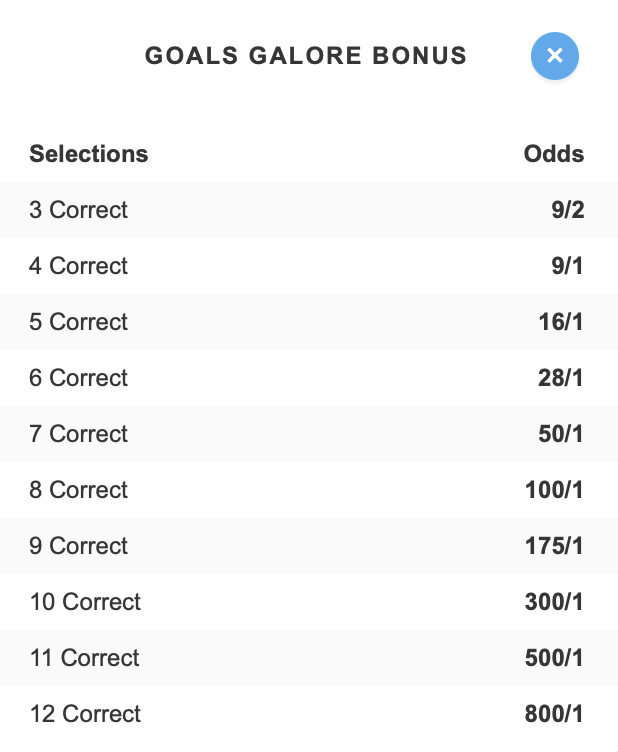The image size is (618, 752).
Task: Select the 11 Correct row
Action: coord(309,658)
